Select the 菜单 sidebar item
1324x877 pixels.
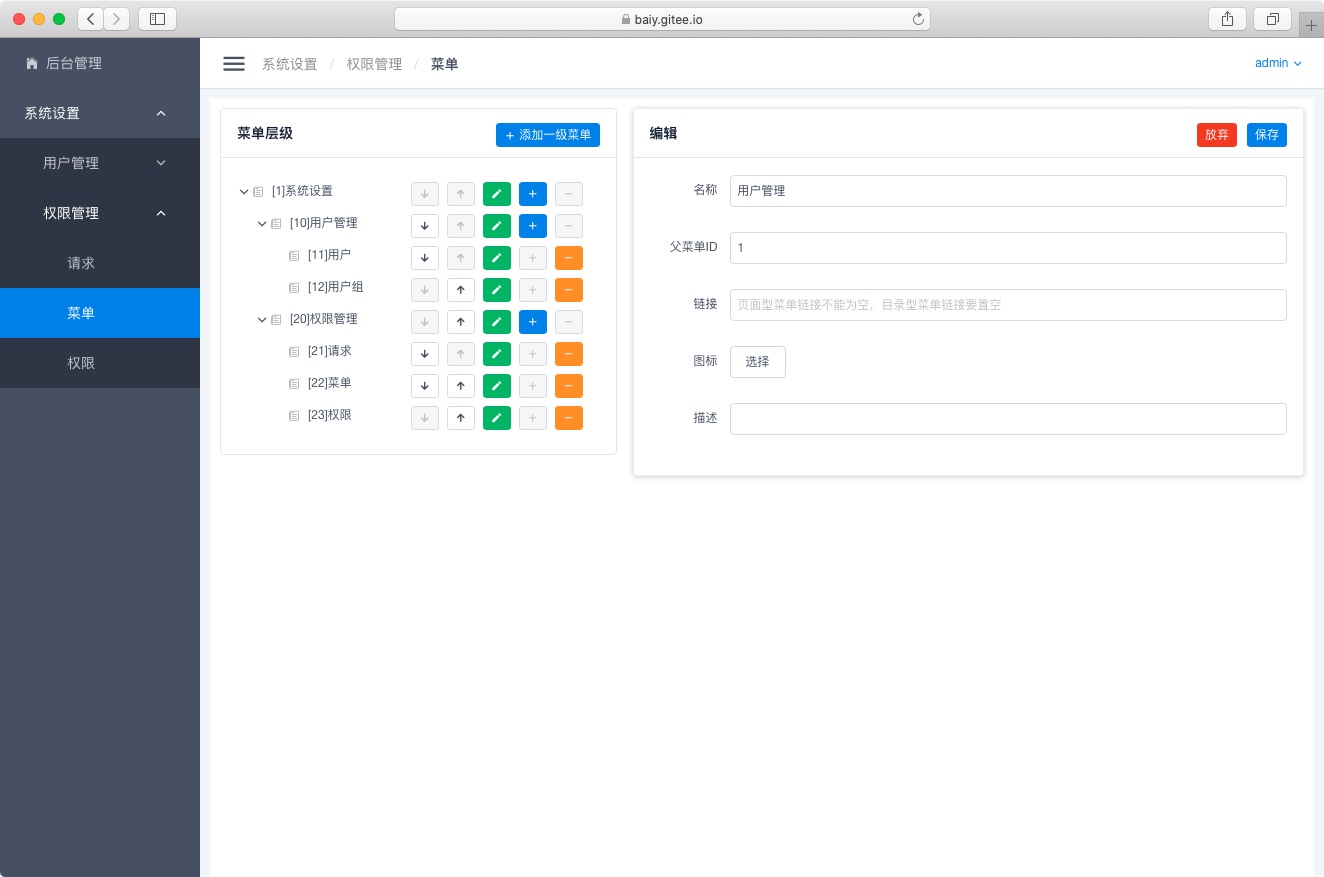[100, 313]
